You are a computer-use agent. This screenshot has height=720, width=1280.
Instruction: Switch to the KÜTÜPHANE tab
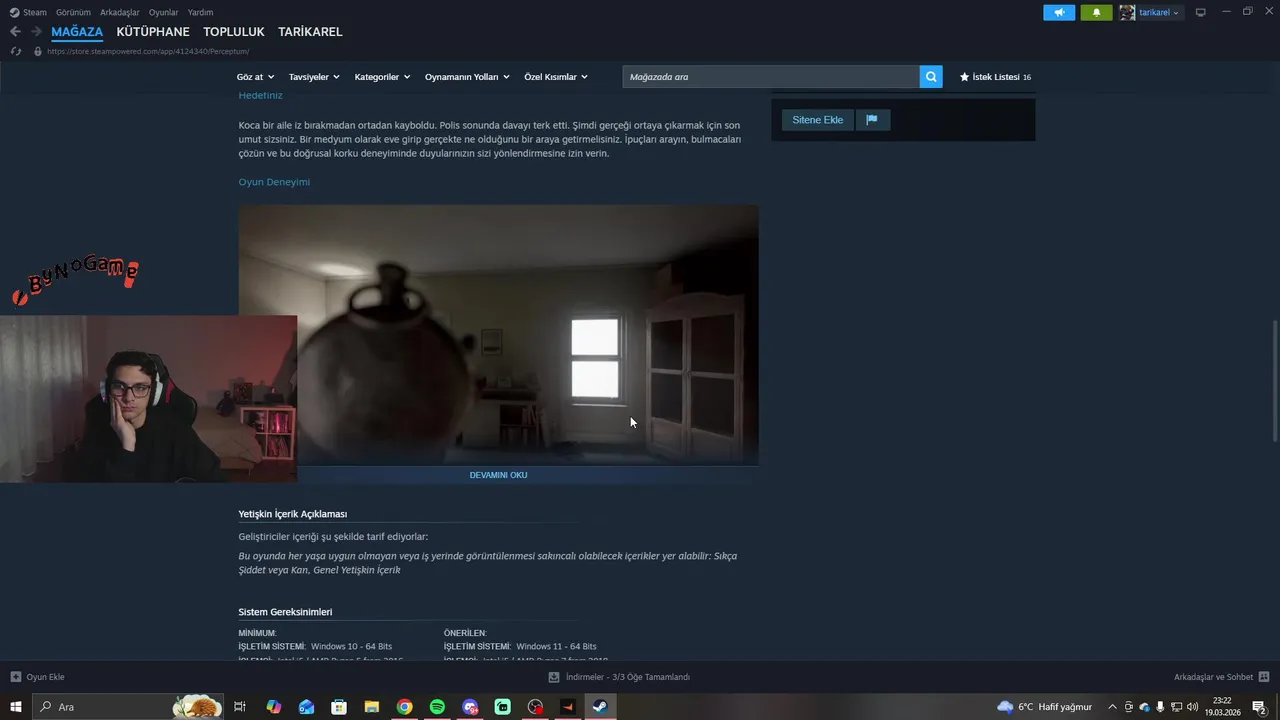[153, 32]
